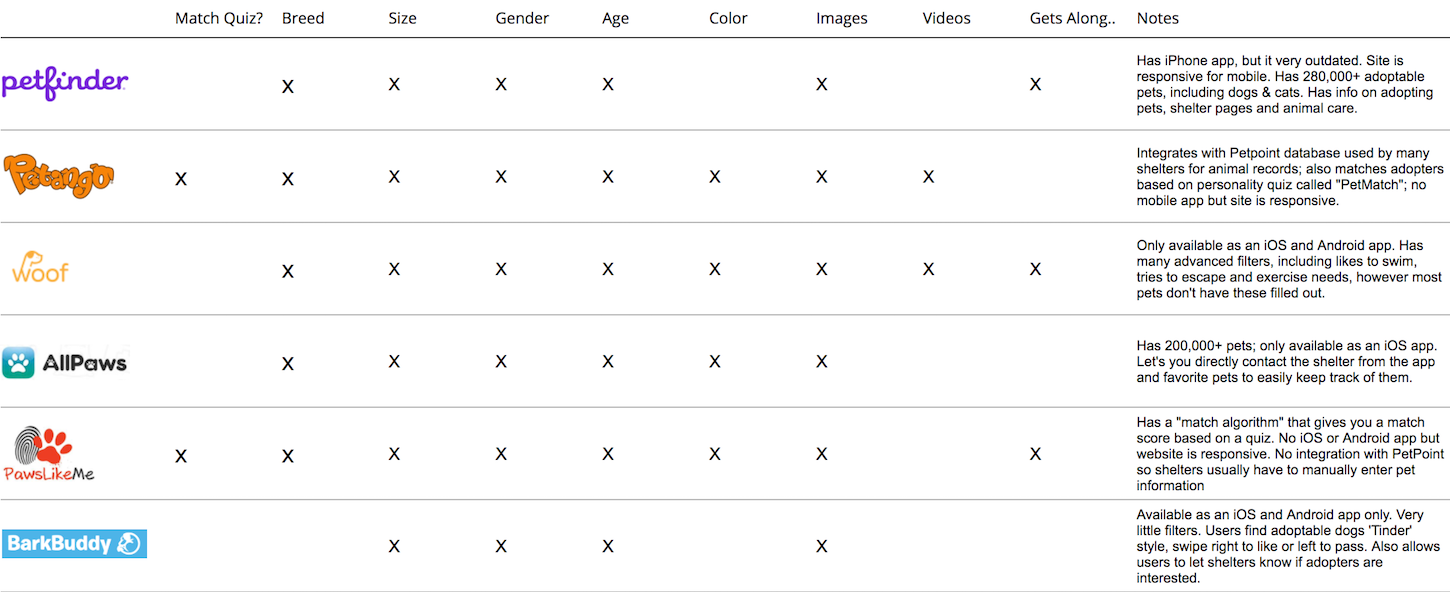Select the Match Quiz? column header
1450x592 pixels.
(x=219, y=18)
